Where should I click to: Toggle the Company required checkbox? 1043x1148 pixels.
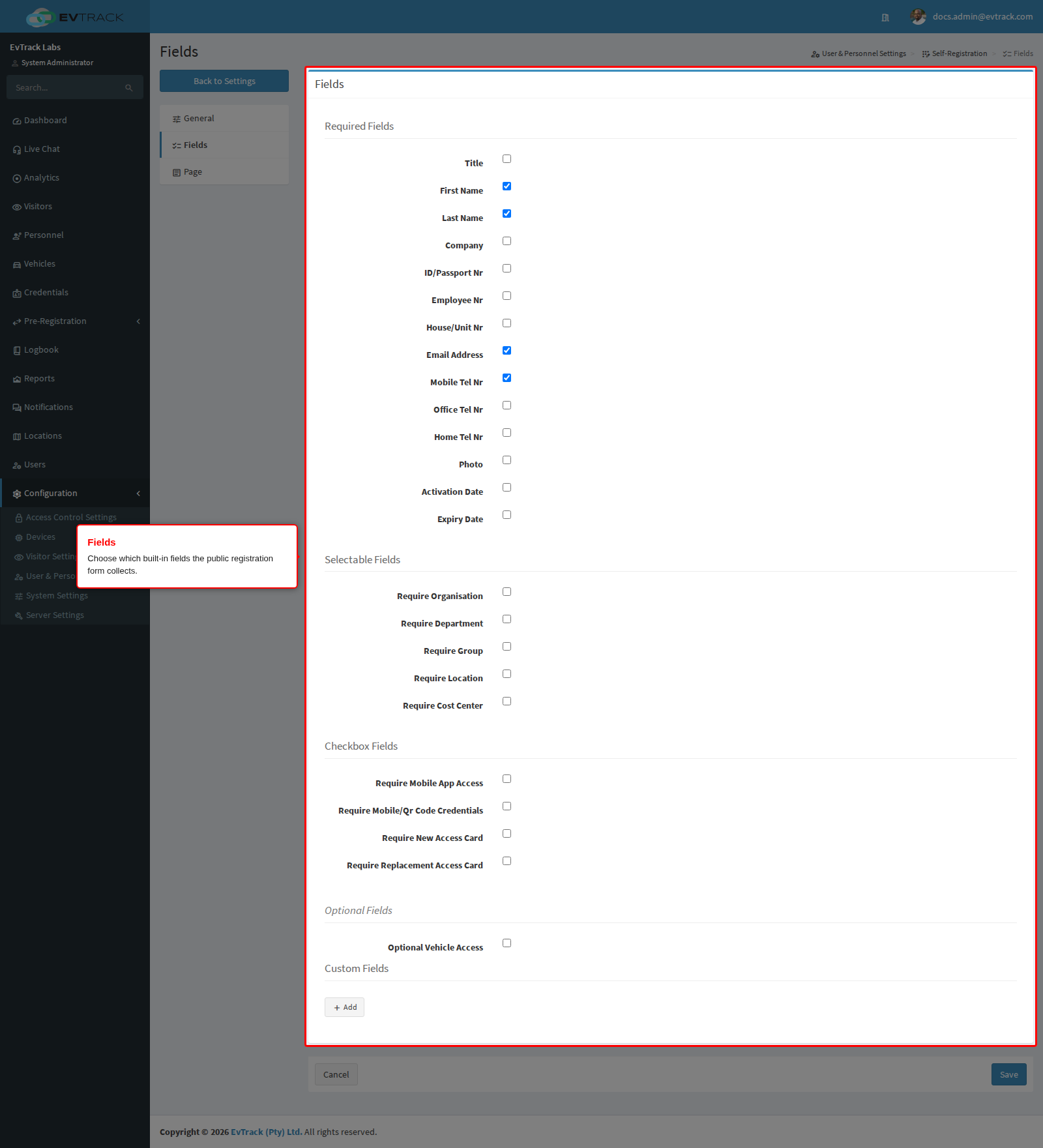point(507,241)
